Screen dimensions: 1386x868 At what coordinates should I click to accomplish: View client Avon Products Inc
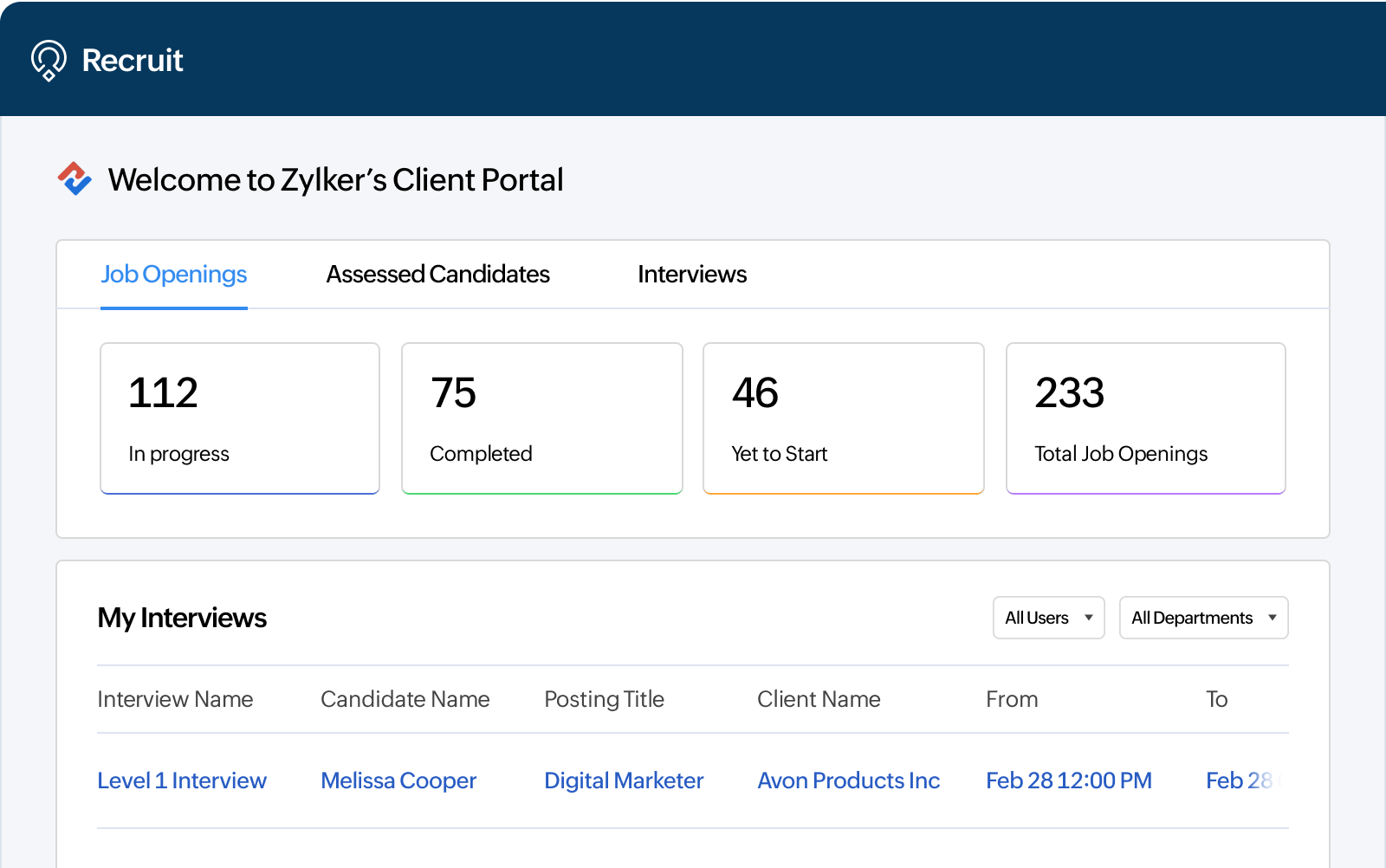pos(848,780)
